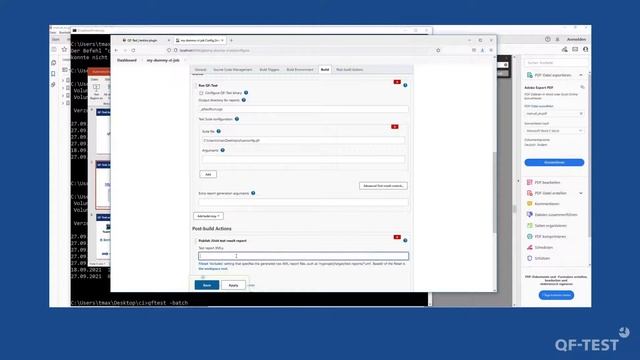640x360 pixels.
Task: Open the Add build step dropdown
Action: pyautogui.click(x=208, y=216)
